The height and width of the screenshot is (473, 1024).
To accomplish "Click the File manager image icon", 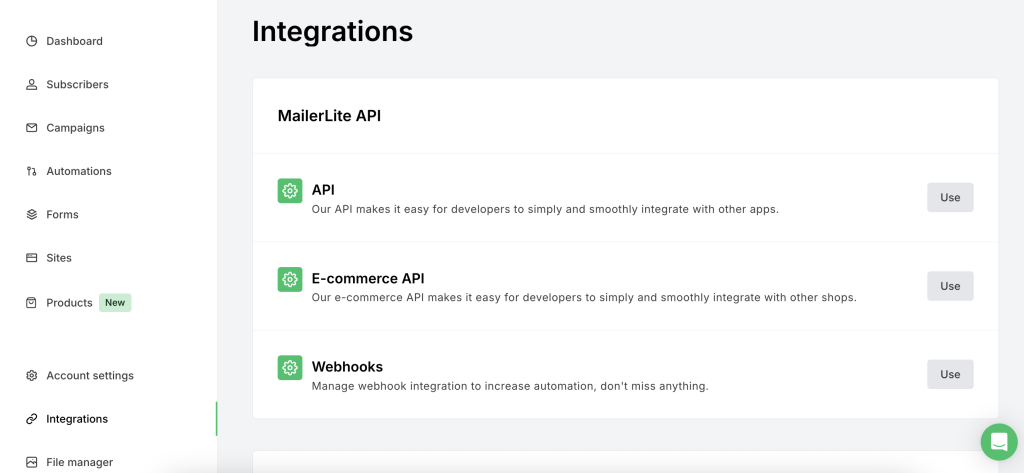I will (x=32, y=462).
